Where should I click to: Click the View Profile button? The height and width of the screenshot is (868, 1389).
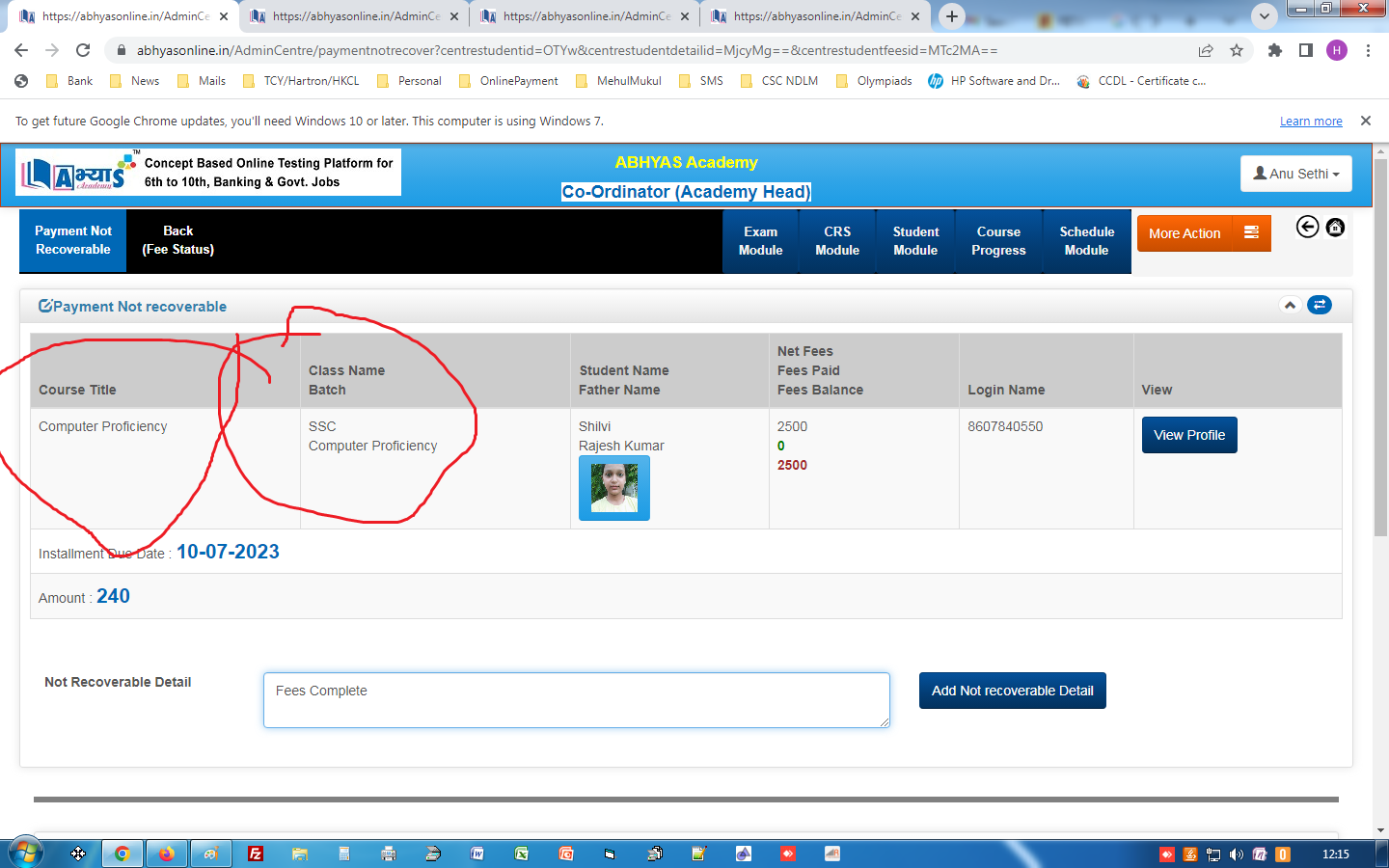click(x=1188, y=435)
